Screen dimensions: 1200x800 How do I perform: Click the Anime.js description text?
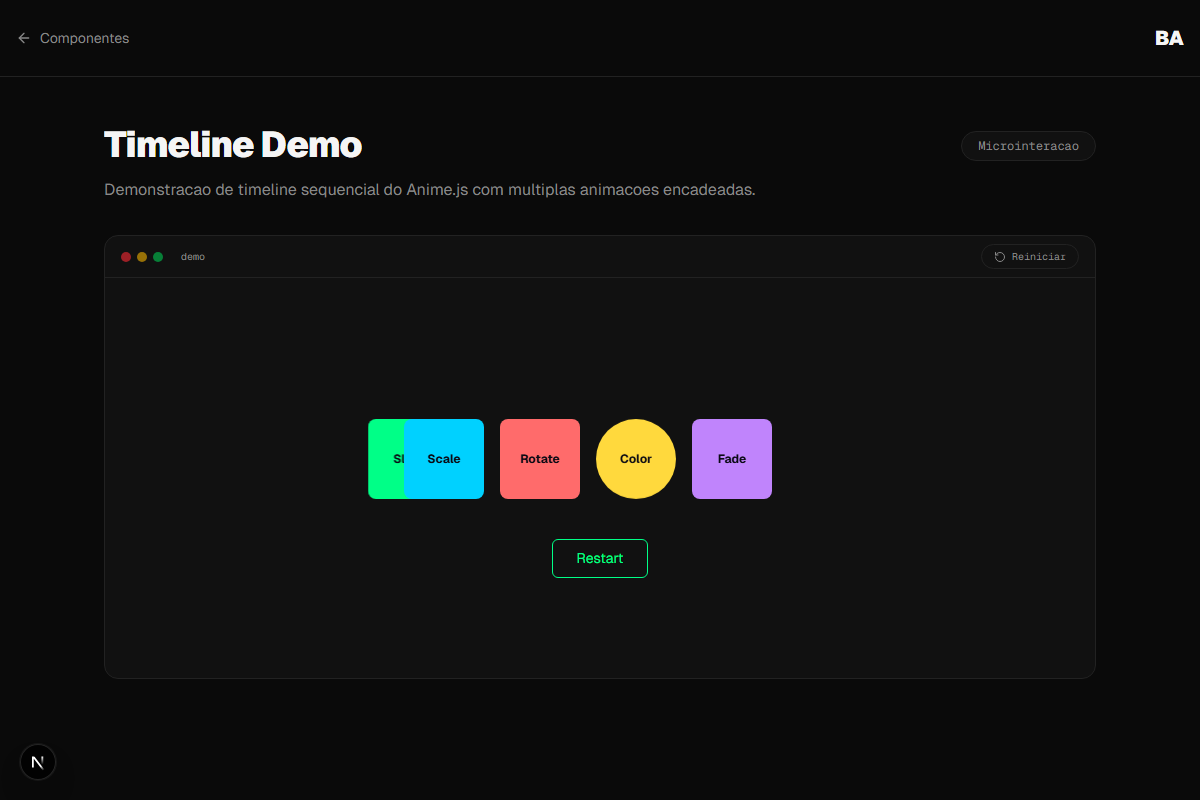point(430,189)
